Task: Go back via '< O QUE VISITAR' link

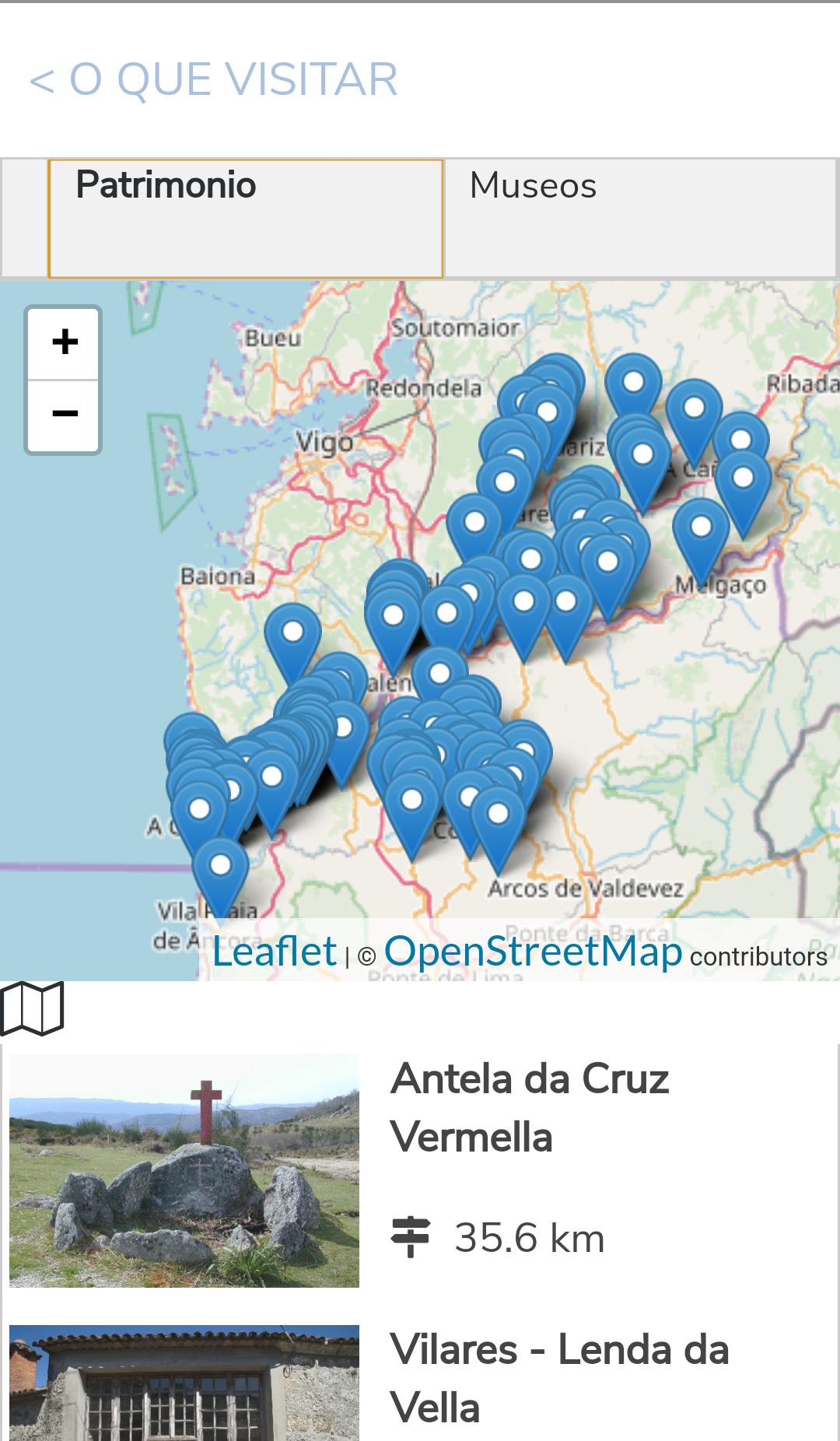Action: (213, 79)
